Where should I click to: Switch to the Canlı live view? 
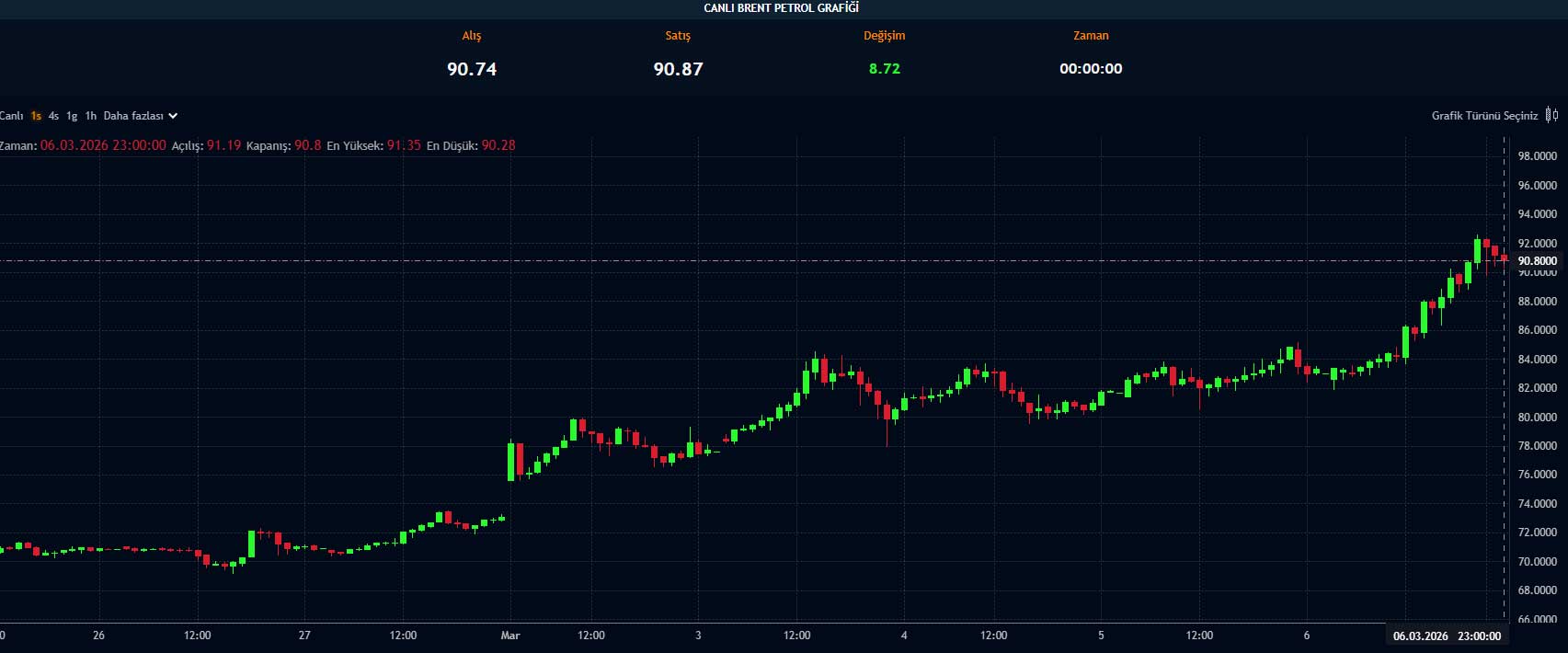tap(11, 116)
